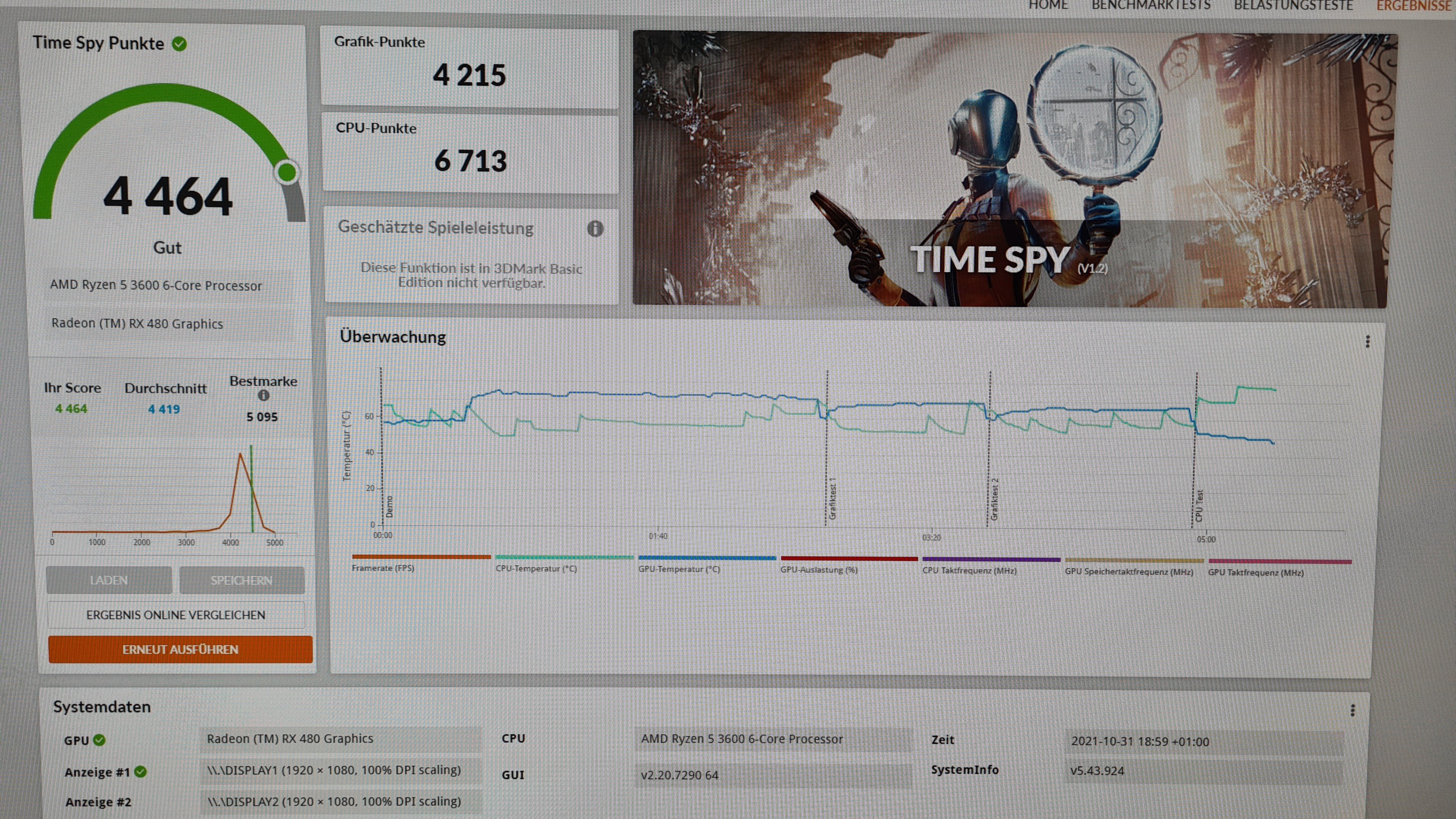
Task: Open Systemdaten panel three-dot menu
Action: click(1352, 711)
